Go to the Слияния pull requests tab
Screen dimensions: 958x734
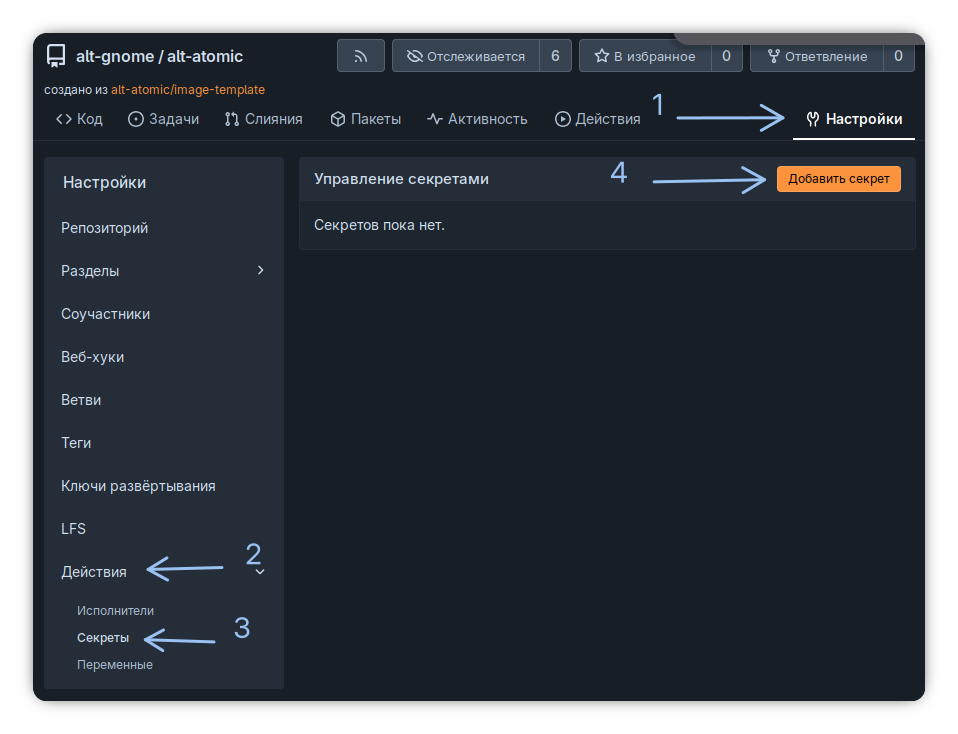(x=263, y=119)
